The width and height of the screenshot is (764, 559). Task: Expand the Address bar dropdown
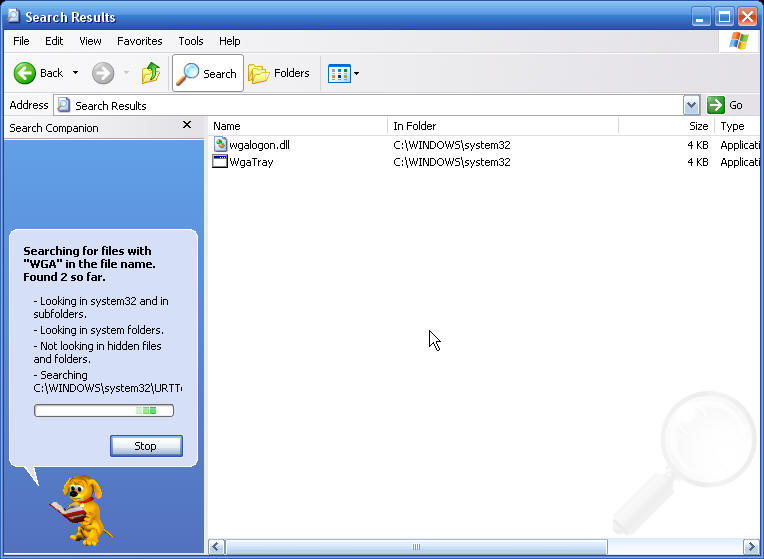click(691, 105)
